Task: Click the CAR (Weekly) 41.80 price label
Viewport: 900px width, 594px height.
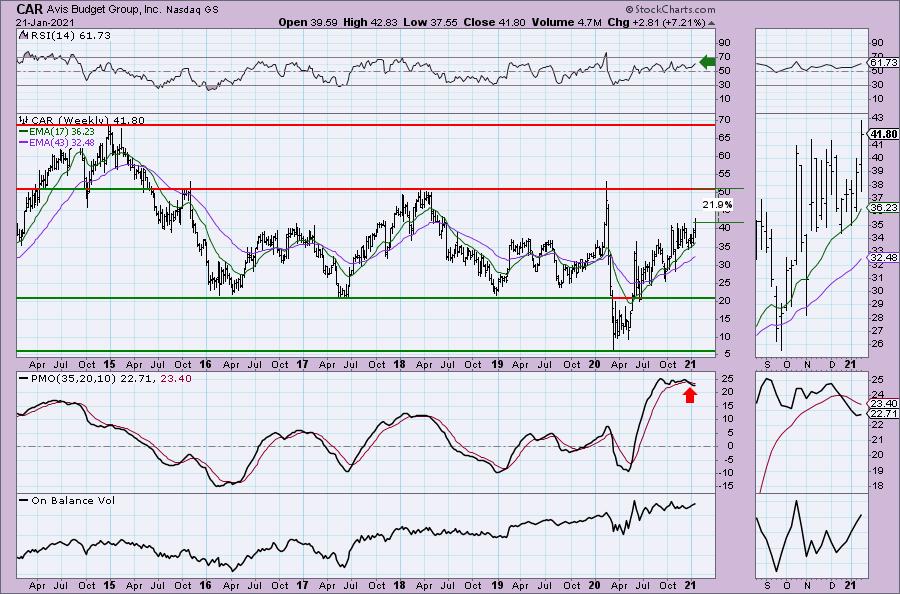Action: [x=87, y=120]
